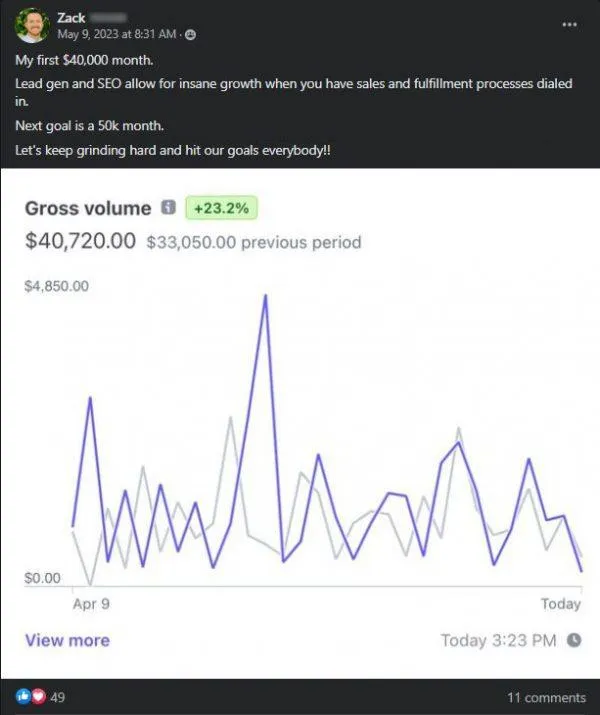Click the clock icon beside Today 3:23 PM
This screenshot has width=600, height=715.
point(574,640)
